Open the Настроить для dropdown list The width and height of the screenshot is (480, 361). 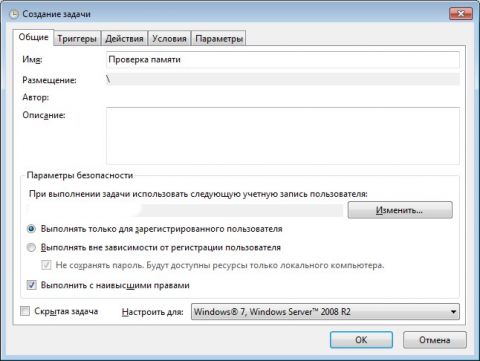pyautogui.click(x=325, y=312)
